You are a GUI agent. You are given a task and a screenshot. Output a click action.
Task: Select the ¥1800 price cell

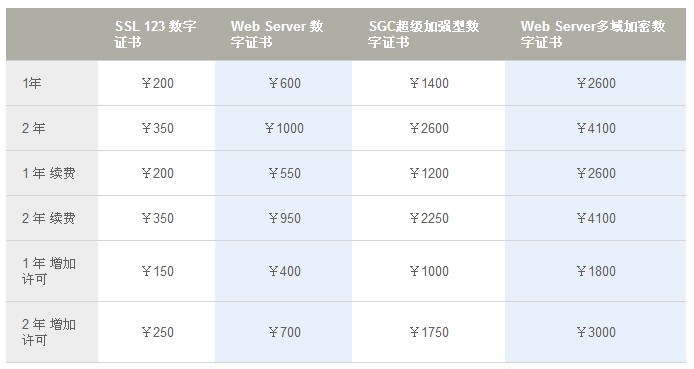pos(596,271)
